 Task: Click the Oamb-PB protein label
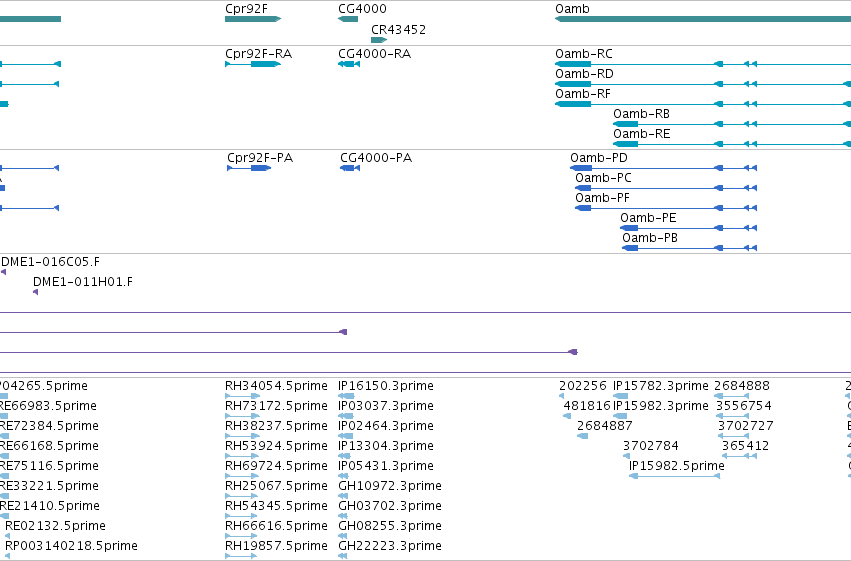tap(650, 238)
